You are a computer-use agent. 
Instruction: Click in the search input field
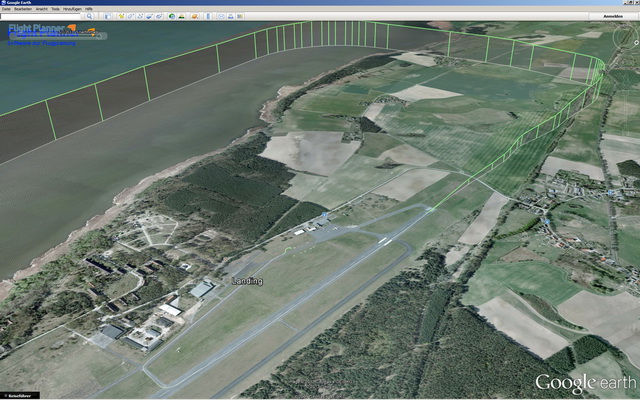click(x=40, y=16)
